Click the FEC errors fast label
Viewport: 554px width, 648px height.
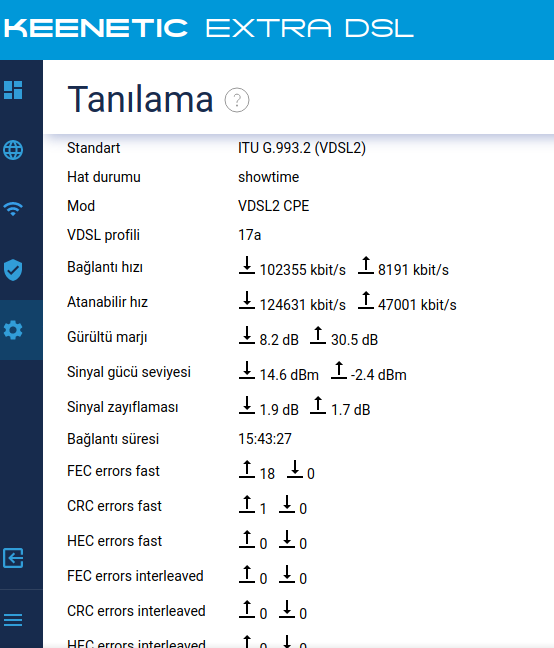click(x=113, y=471)
